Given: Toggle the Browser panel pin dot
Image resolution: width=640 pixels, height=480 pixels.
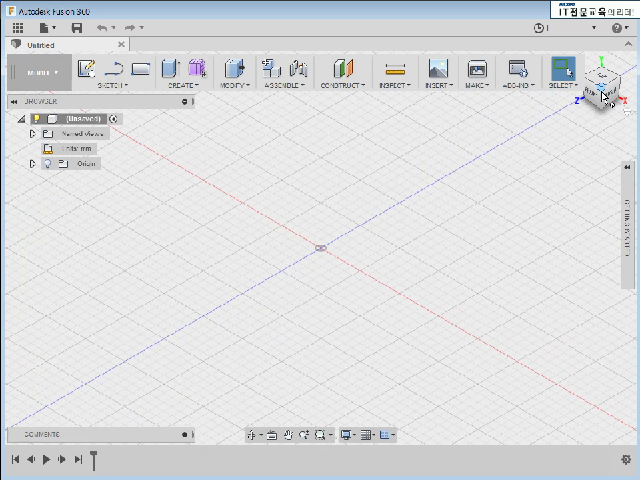Looking at the screenshot, I should coord(184,102).
